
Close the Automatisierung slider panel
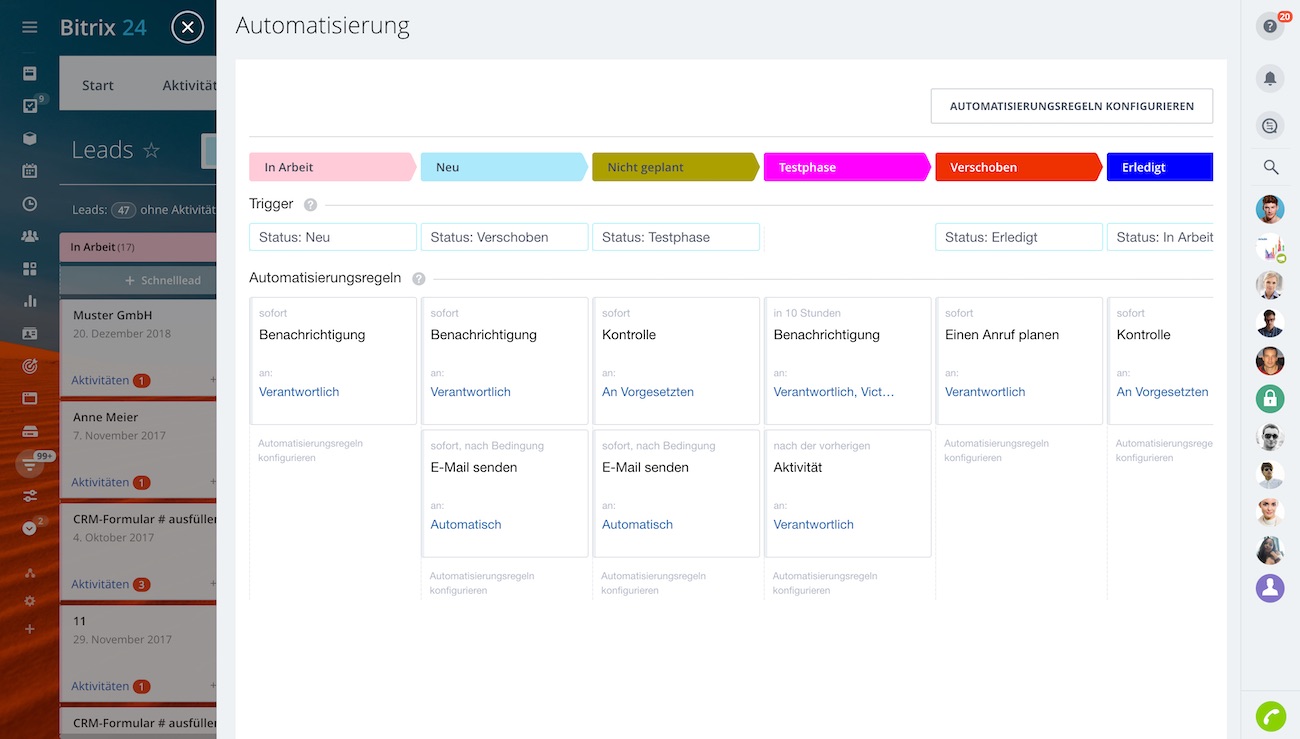pos(187,28)
